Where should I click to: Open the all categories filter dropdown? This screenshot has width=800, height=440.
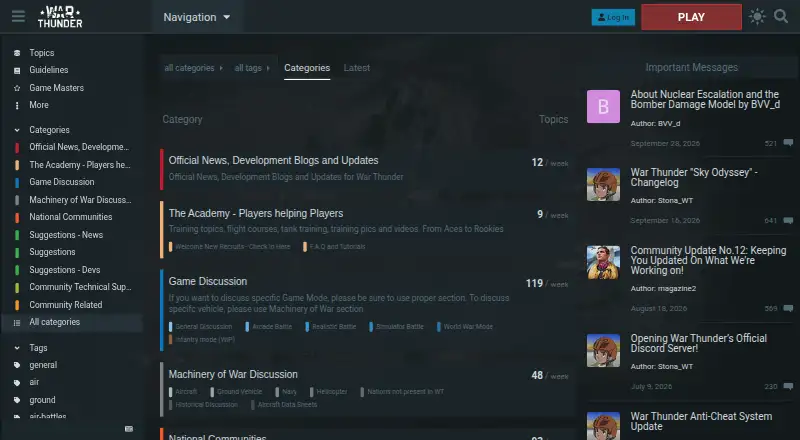tap(194, 68)
